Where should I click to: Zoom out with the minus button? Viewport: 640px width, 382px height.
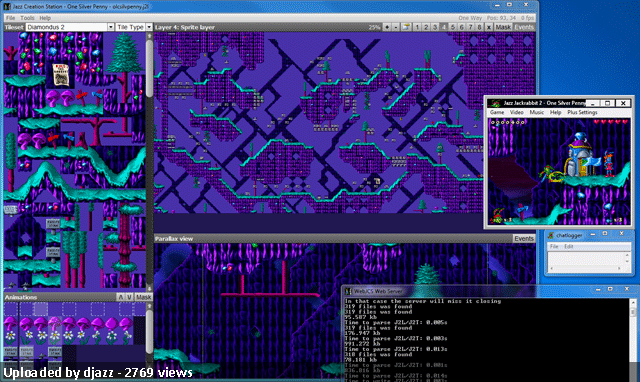[x=396, y=27]
